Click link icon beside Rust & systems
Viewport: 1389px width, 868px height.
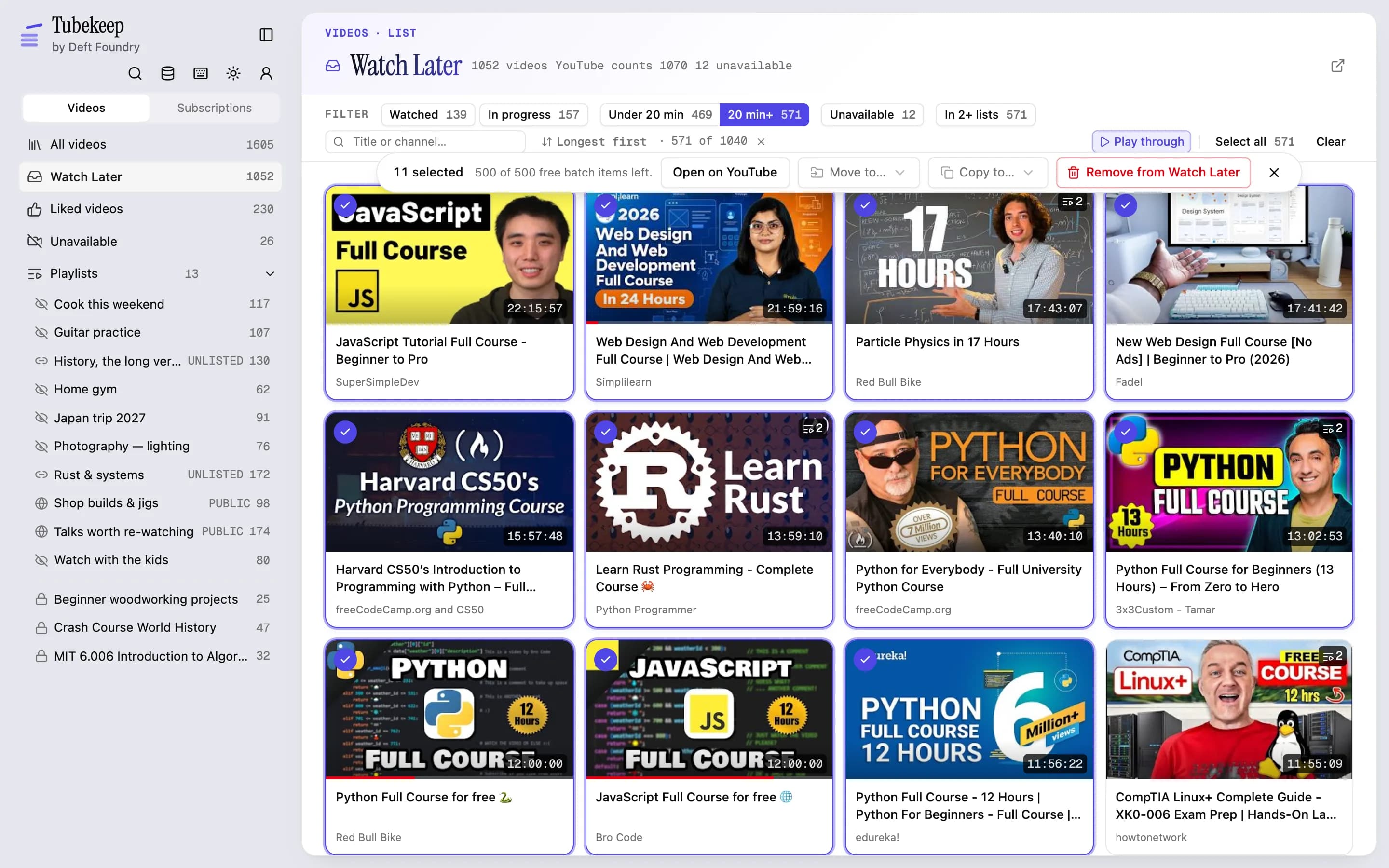(x=41, y=475)
